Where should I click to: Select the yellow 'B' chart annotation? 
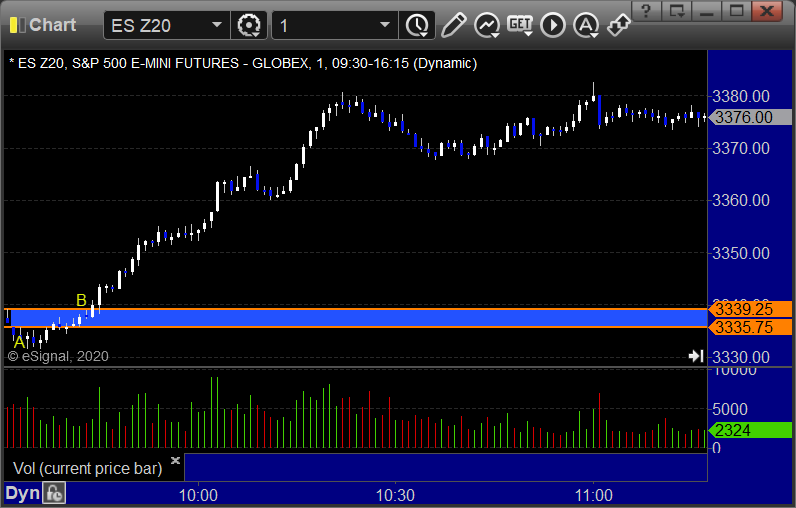81,300
